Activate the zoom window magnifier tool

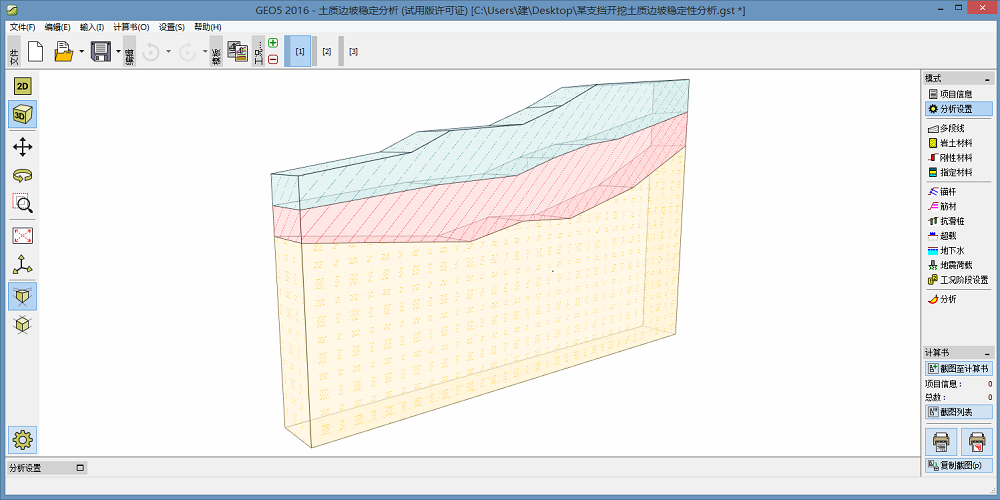point(22,204)
